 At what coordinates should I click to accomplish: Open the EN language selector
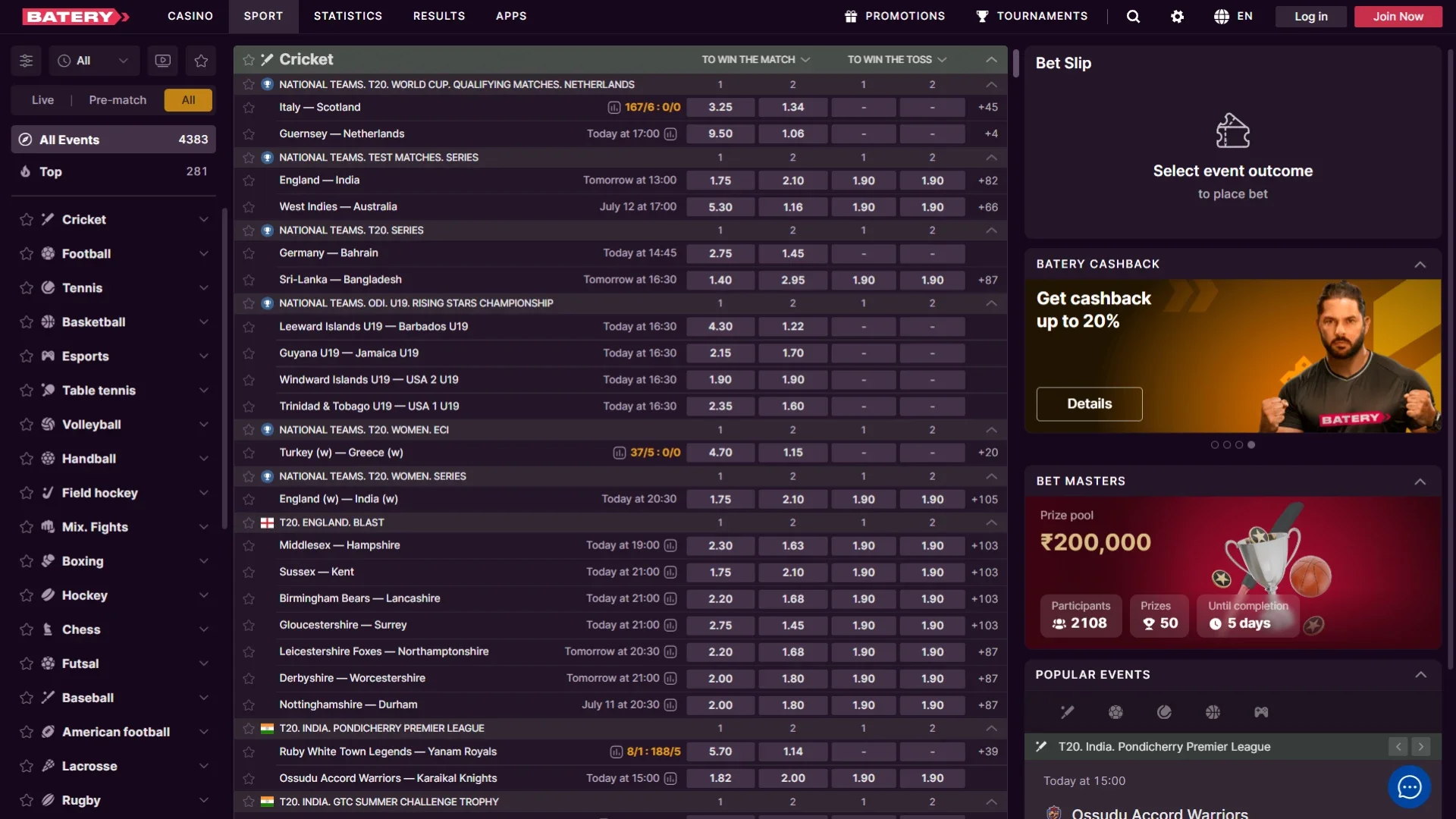coord(1232,16)
